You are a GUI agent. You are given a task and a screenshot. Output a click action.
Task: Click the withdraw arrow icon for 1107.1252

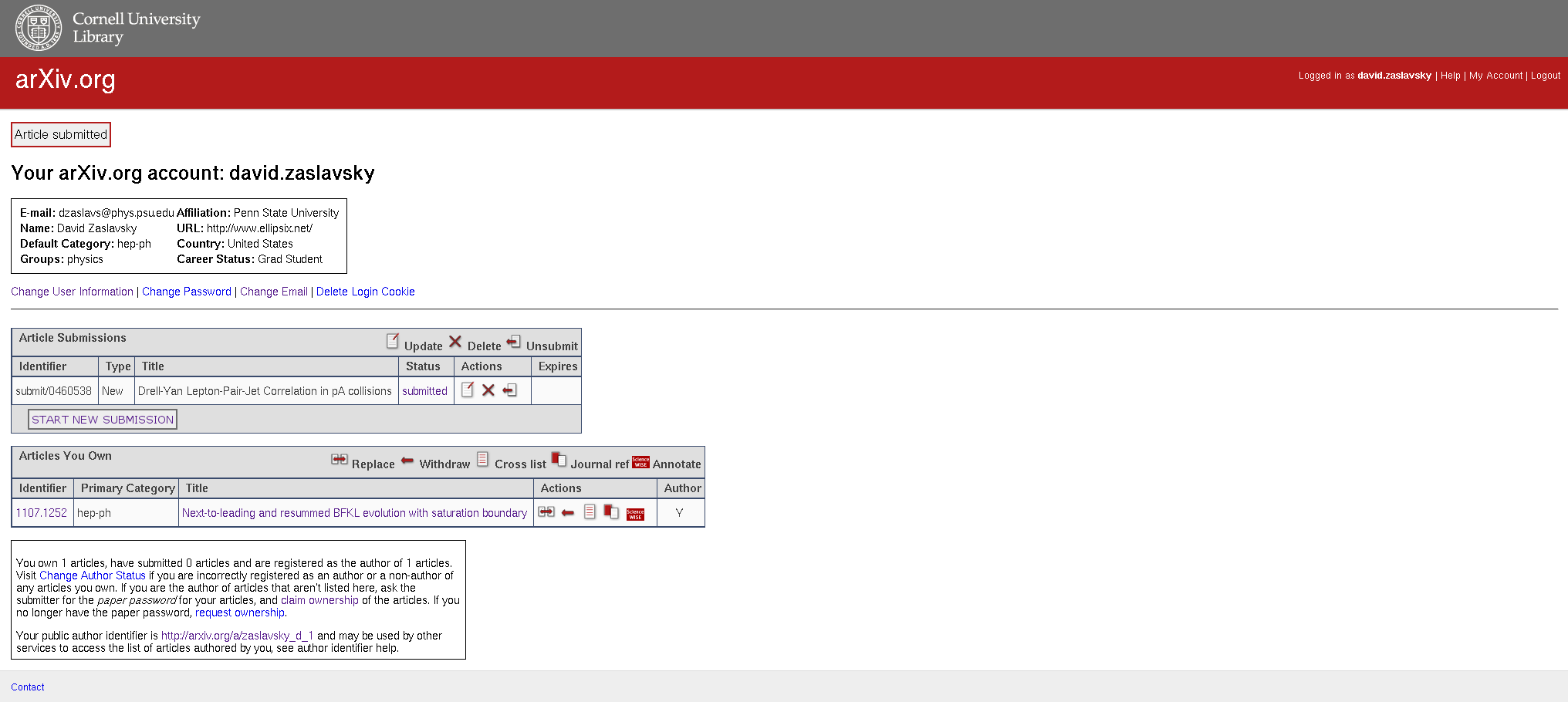click(x=568, y=513)
